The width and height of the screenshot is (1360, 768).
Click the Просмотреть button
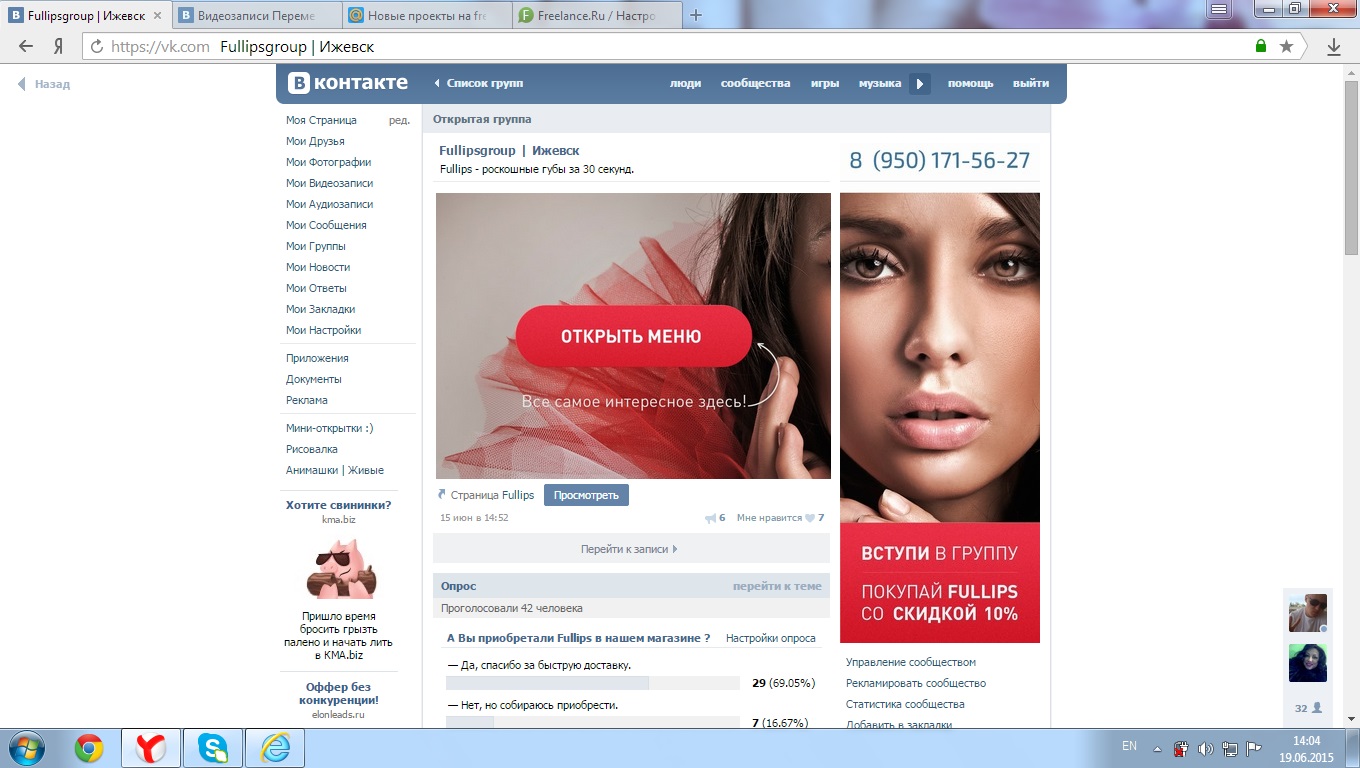[586, 495]
